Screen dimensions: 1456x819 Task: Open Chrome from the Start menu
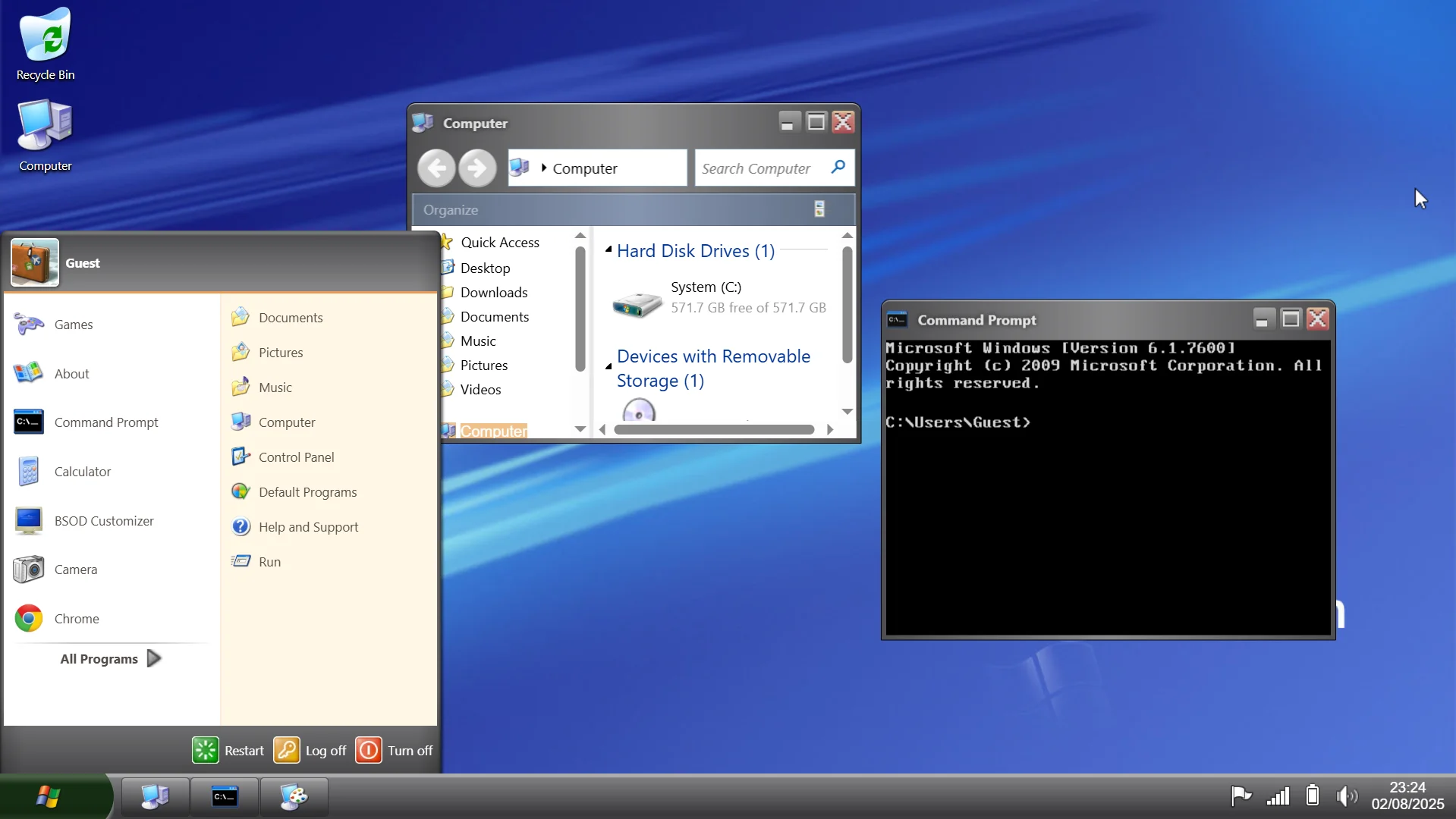click(77, 618)
